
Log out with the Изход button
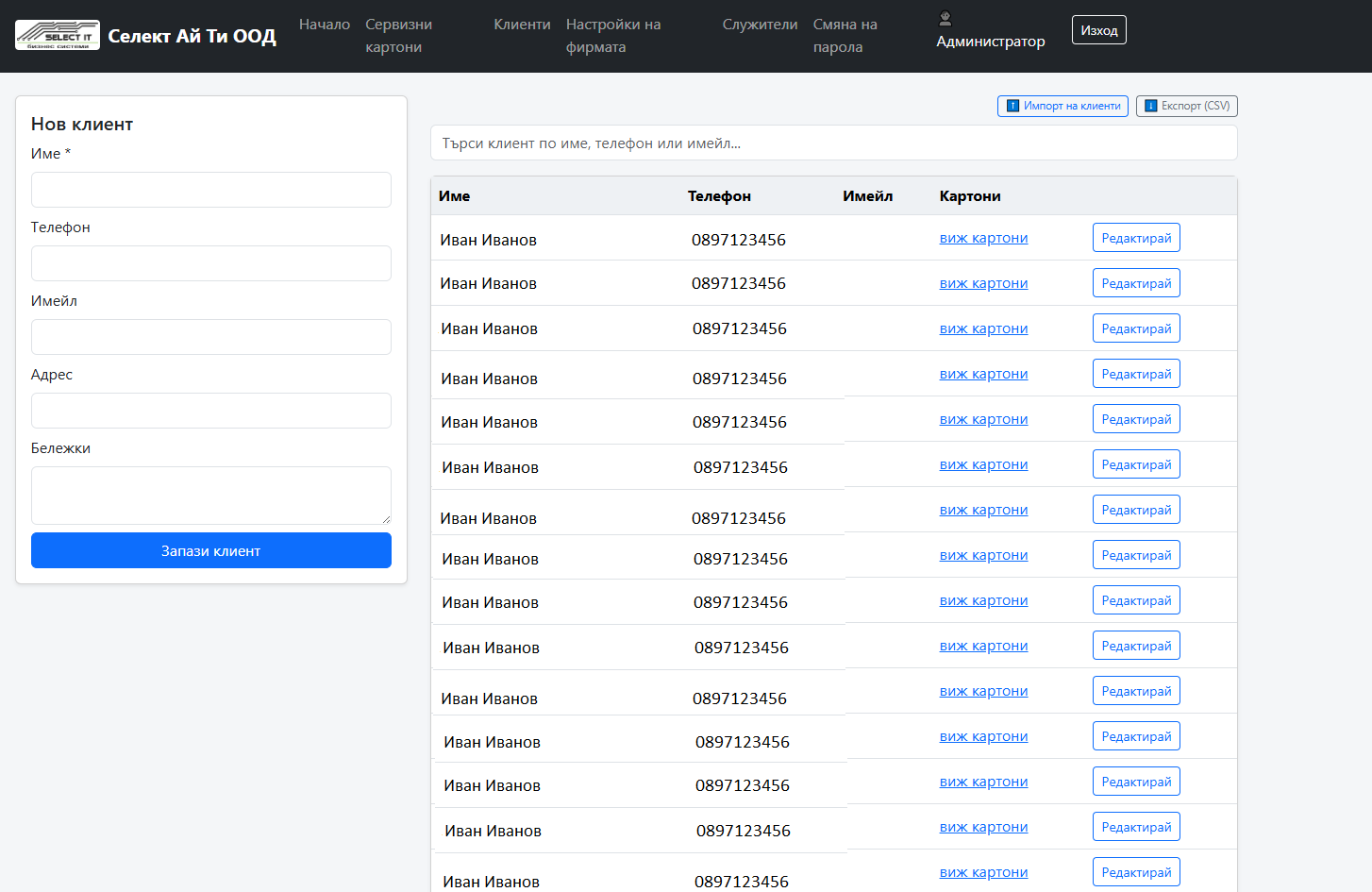pyautogui.click(x=1099, y=30)
